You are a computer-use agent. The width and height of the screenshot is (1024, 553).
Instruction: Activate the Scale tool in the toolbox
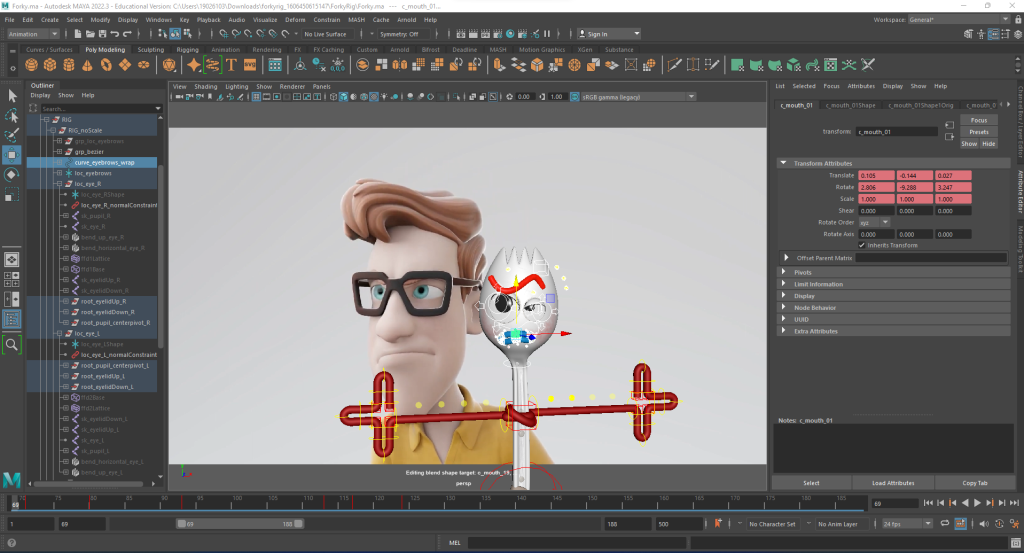(x=12, y=195)
